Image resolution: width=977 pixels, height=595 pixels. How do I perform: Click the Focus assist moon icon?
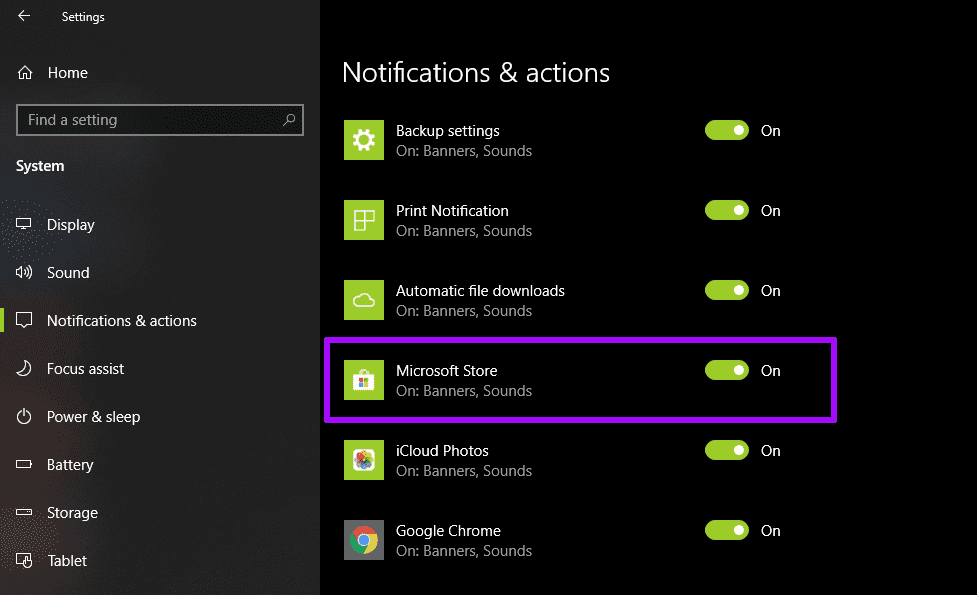(24, 368)
